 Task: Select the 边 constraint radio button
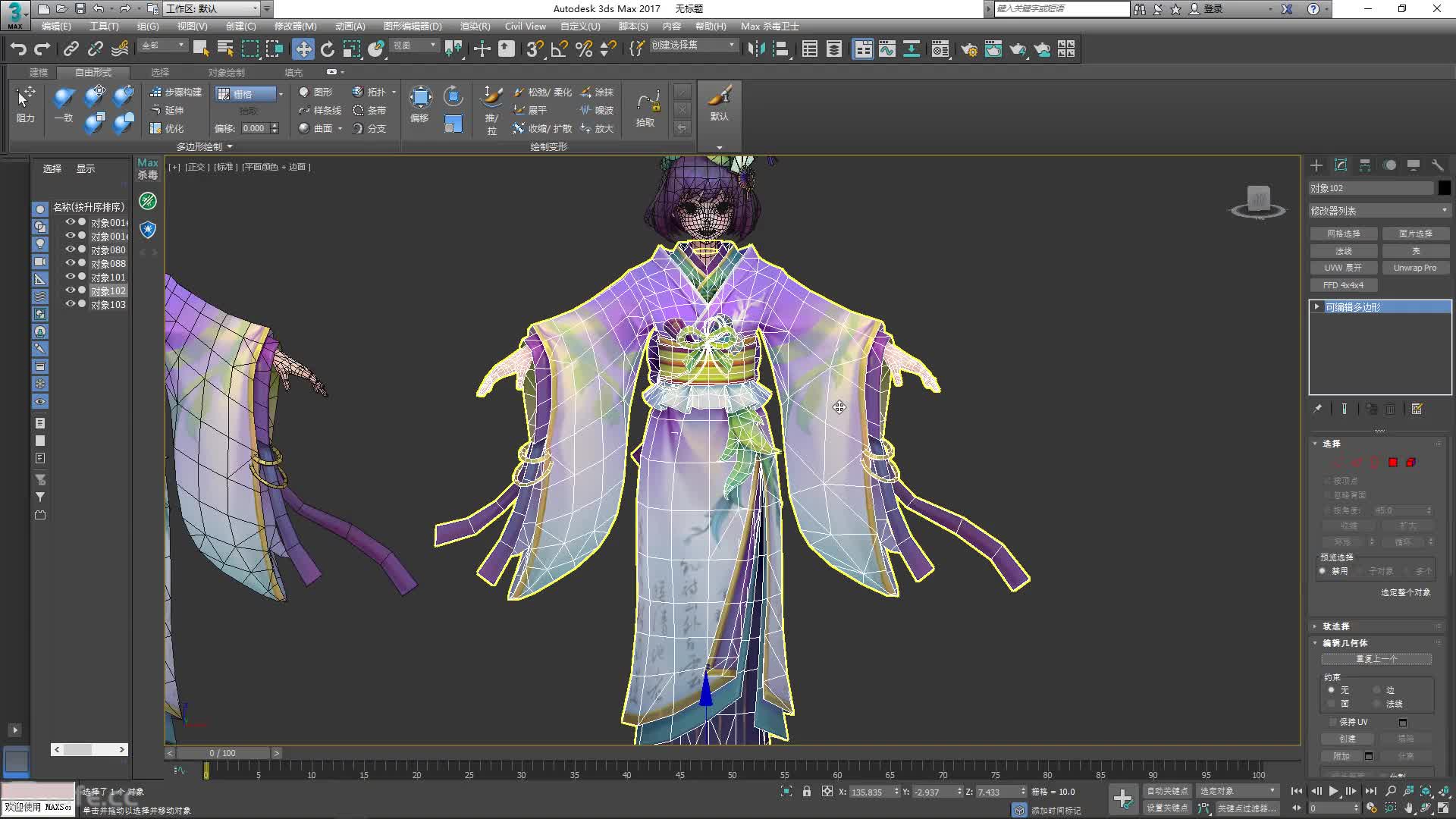point(1376,690)
